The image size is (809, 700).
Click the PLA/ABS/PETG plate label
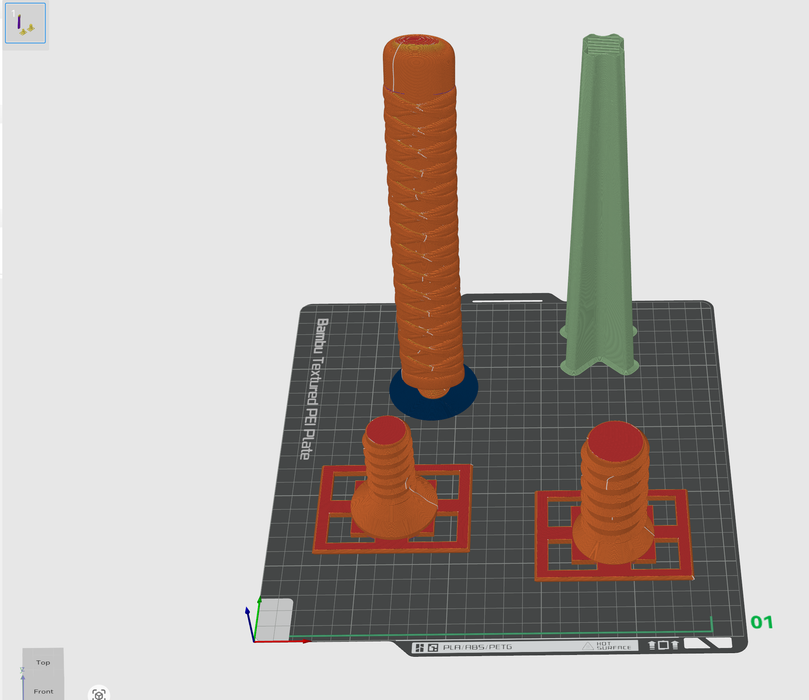tap(476, 648)
